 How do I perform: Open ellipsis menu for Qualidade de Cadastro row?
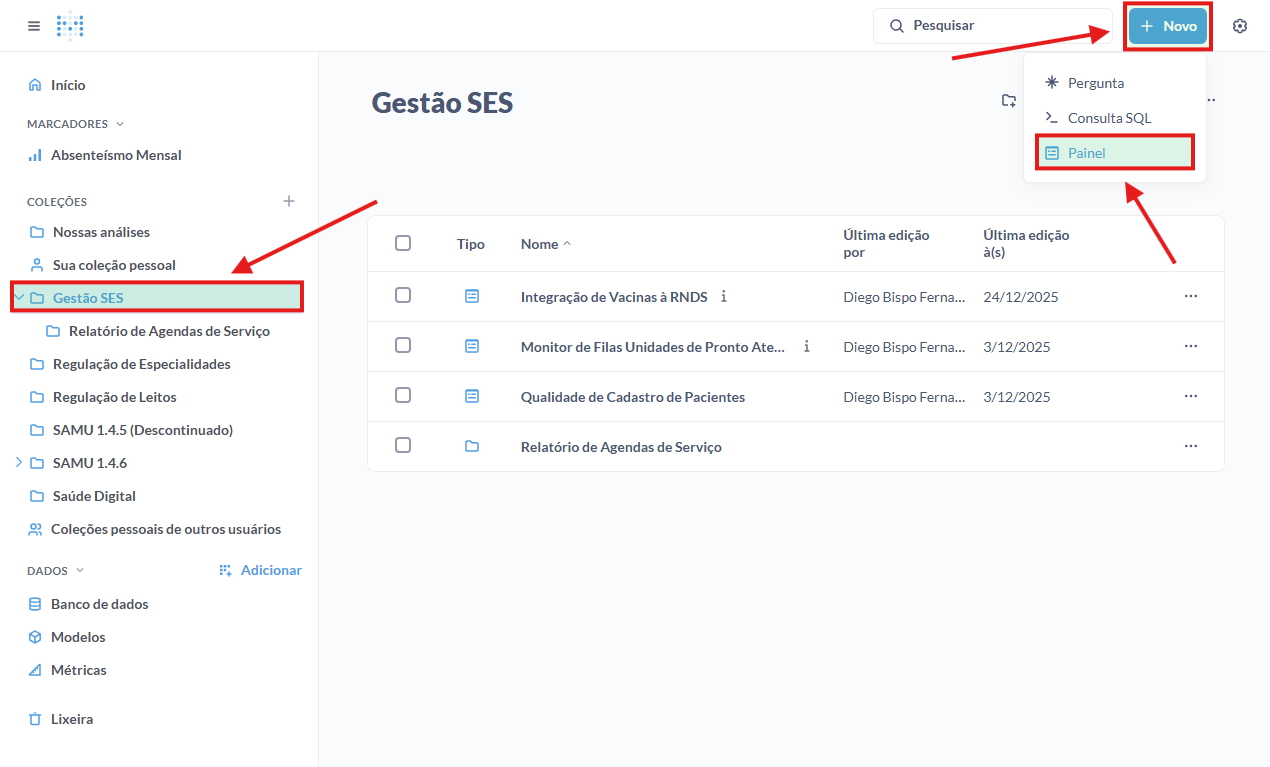1190,397
